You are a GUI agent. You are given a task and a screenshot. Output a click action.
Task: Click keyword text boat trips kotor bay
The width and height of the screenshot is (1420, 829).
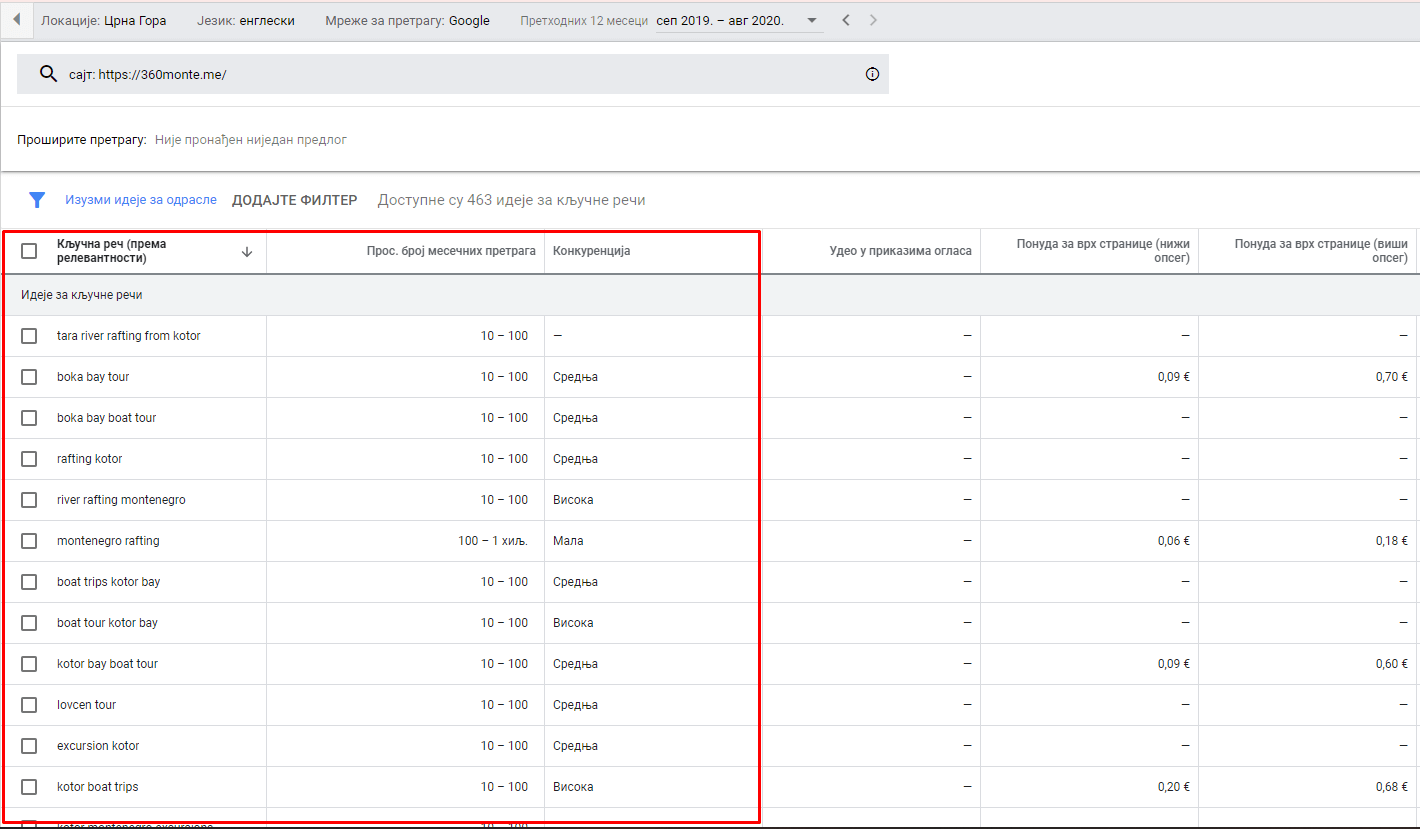109,582
